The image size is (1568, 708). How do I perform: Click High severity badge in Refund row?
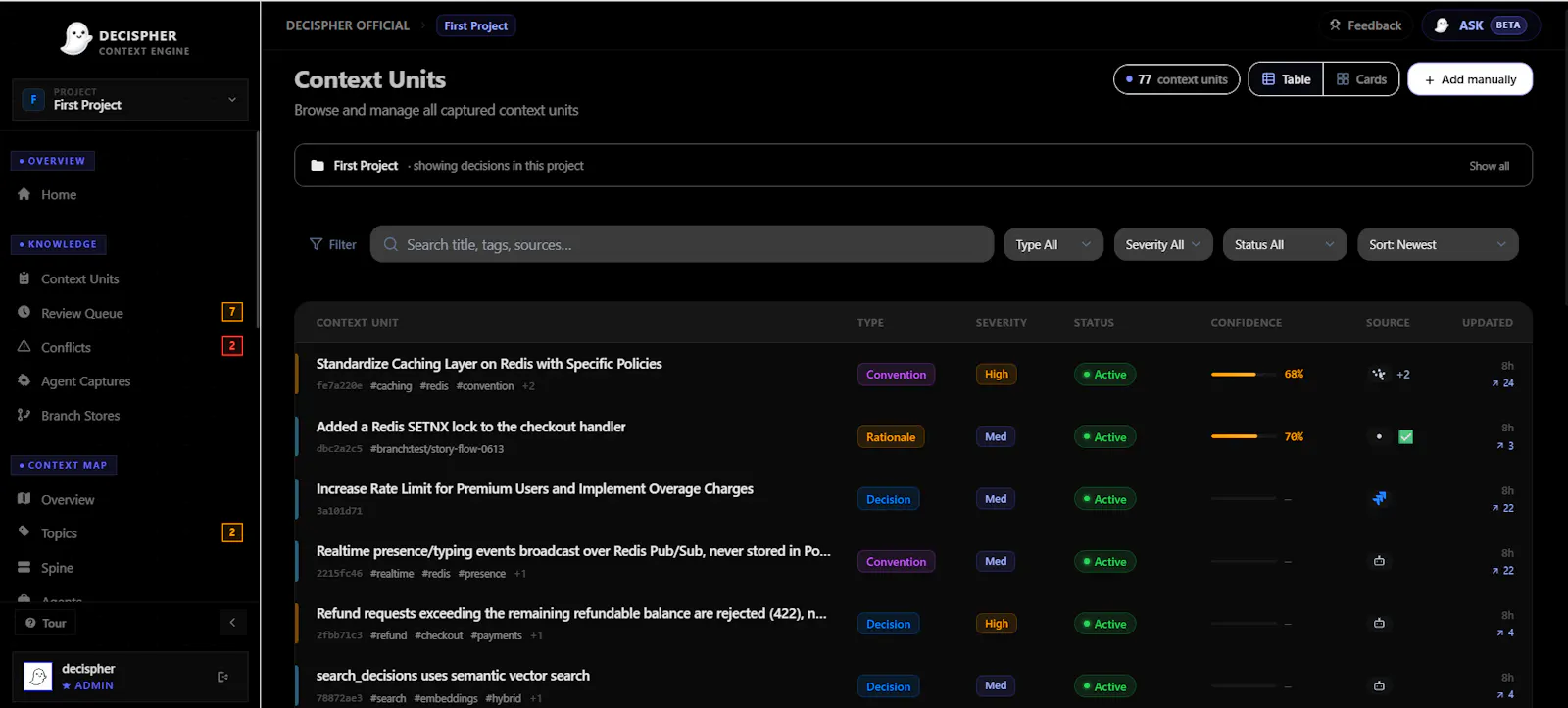click(996, 624)
